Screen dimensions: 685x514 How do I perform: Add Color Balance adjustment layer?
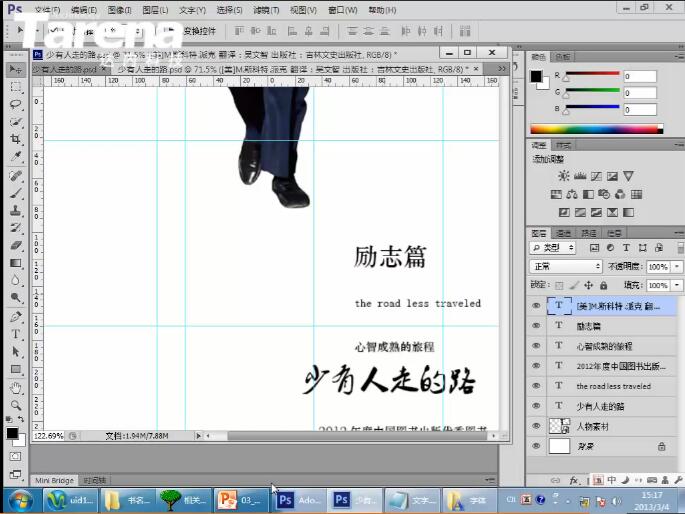tap(572, 194)
